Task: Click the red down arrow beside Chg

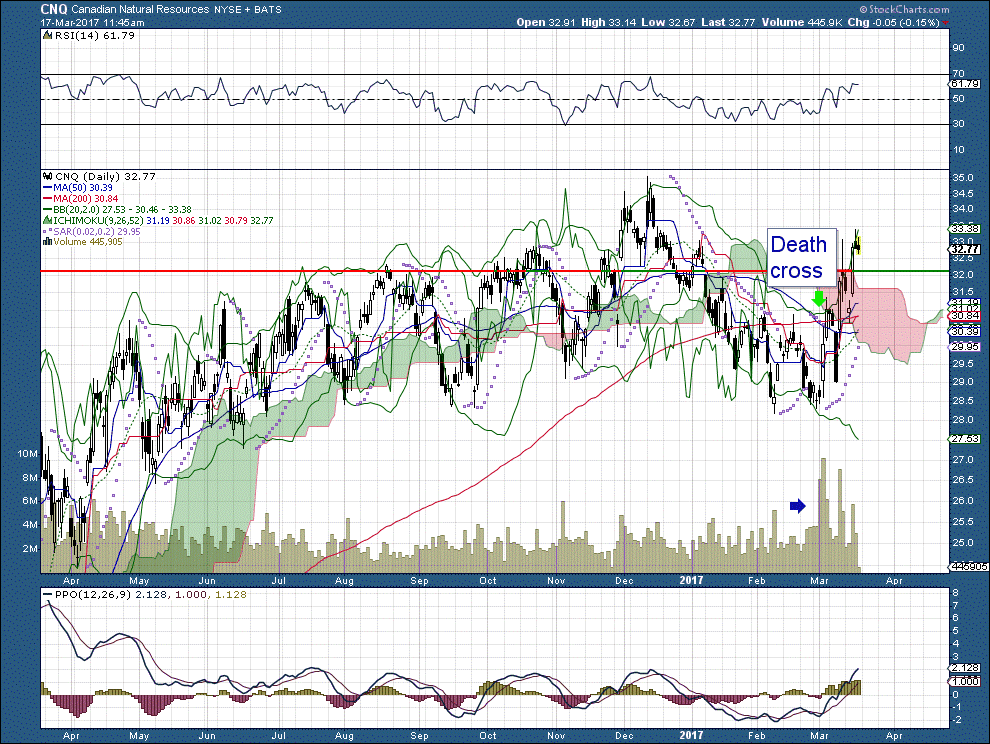Action: click(945, 23)
